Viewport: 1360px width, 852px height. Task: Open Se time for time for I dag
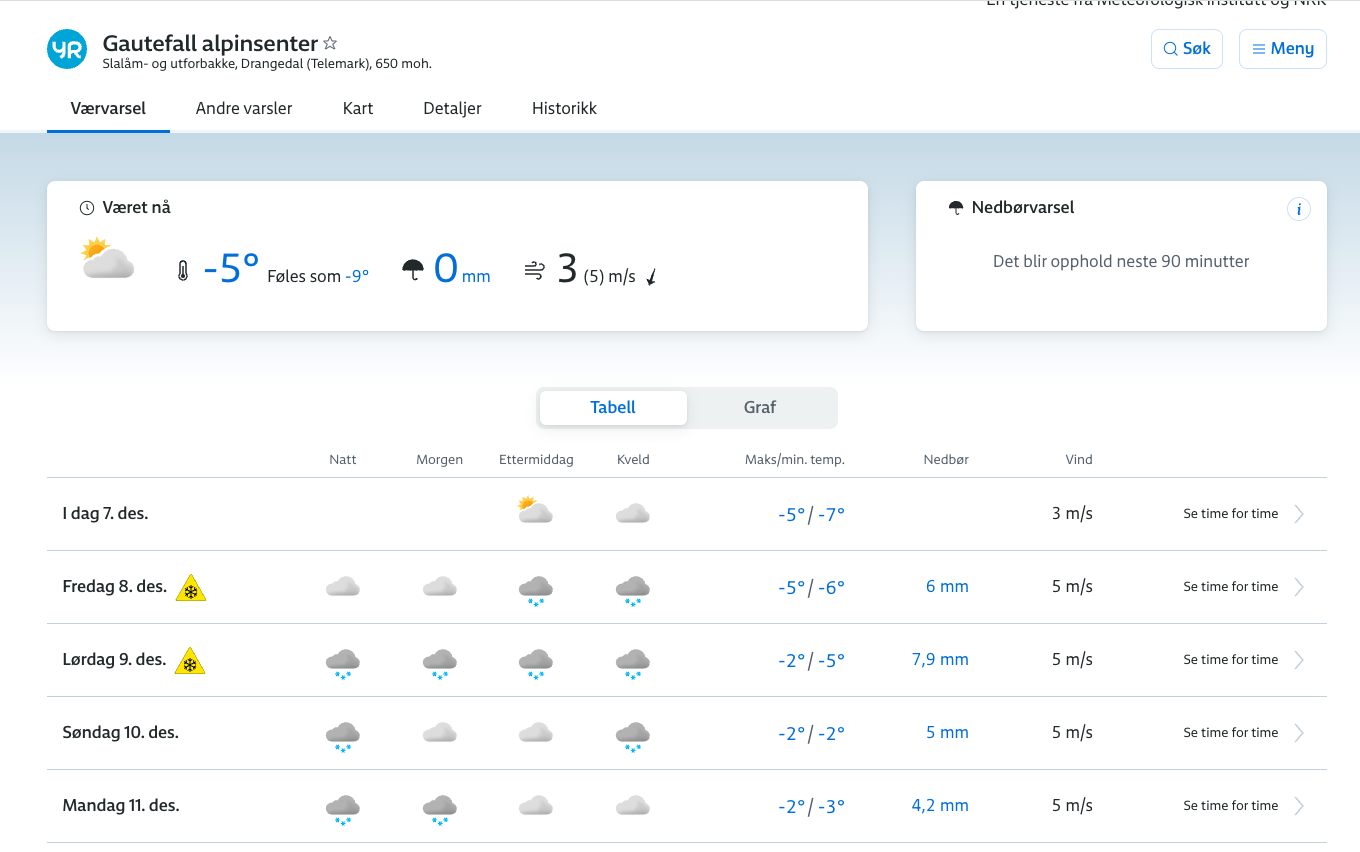coord(1231,514)
